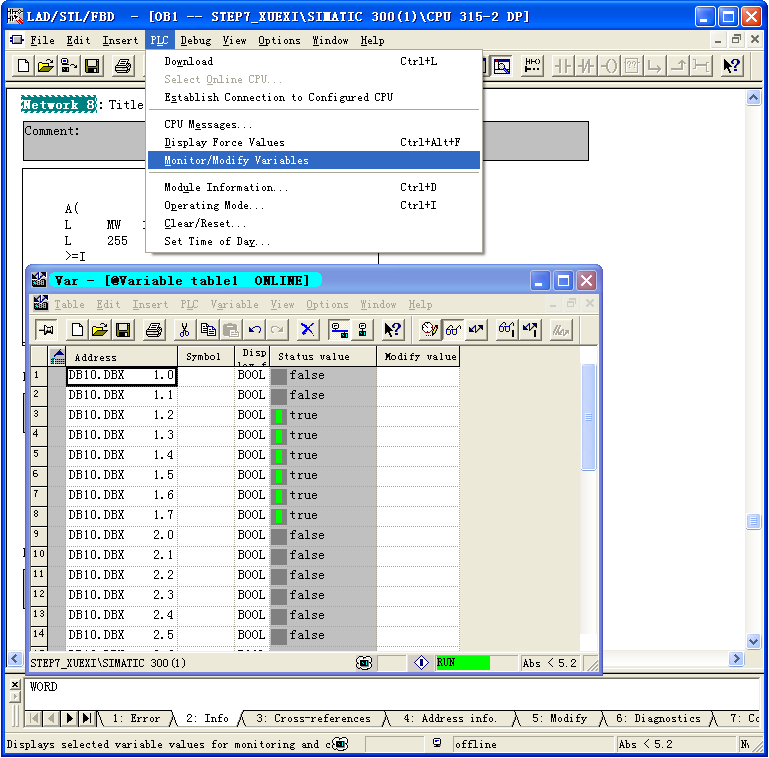The height and width of the screenshot is (758, 769).
Task: Click Open icon in Var toolbar
Action: click(100, 329)
